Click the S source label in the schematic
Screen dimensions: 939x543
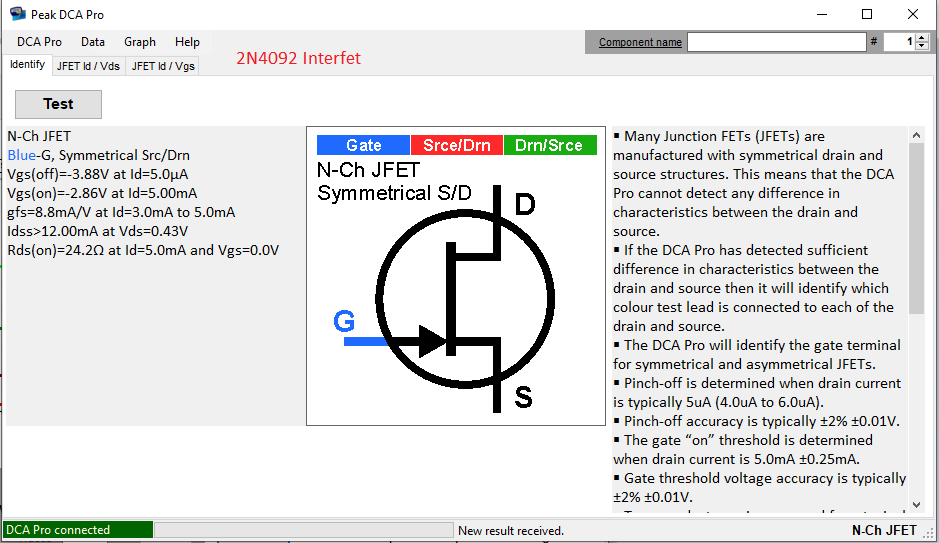click(523, 398)
